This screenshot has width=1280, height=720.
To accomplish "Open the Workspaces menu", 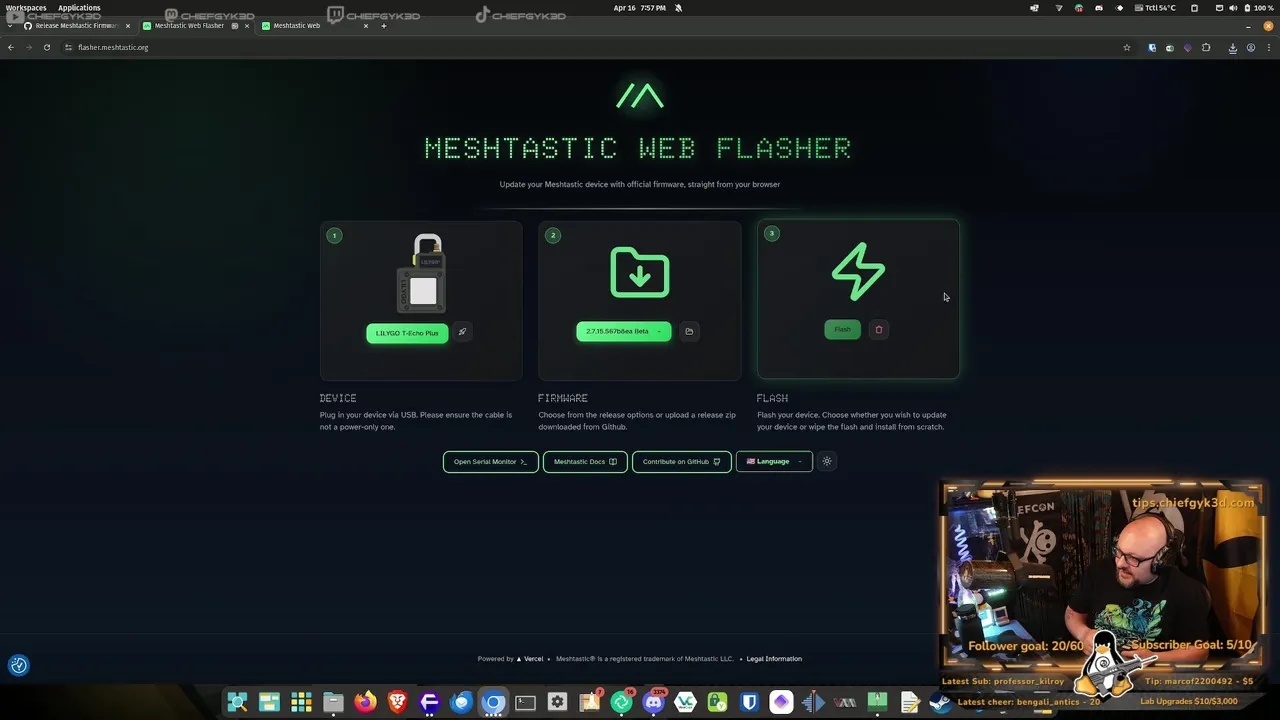I will click(x=26, y=8).
